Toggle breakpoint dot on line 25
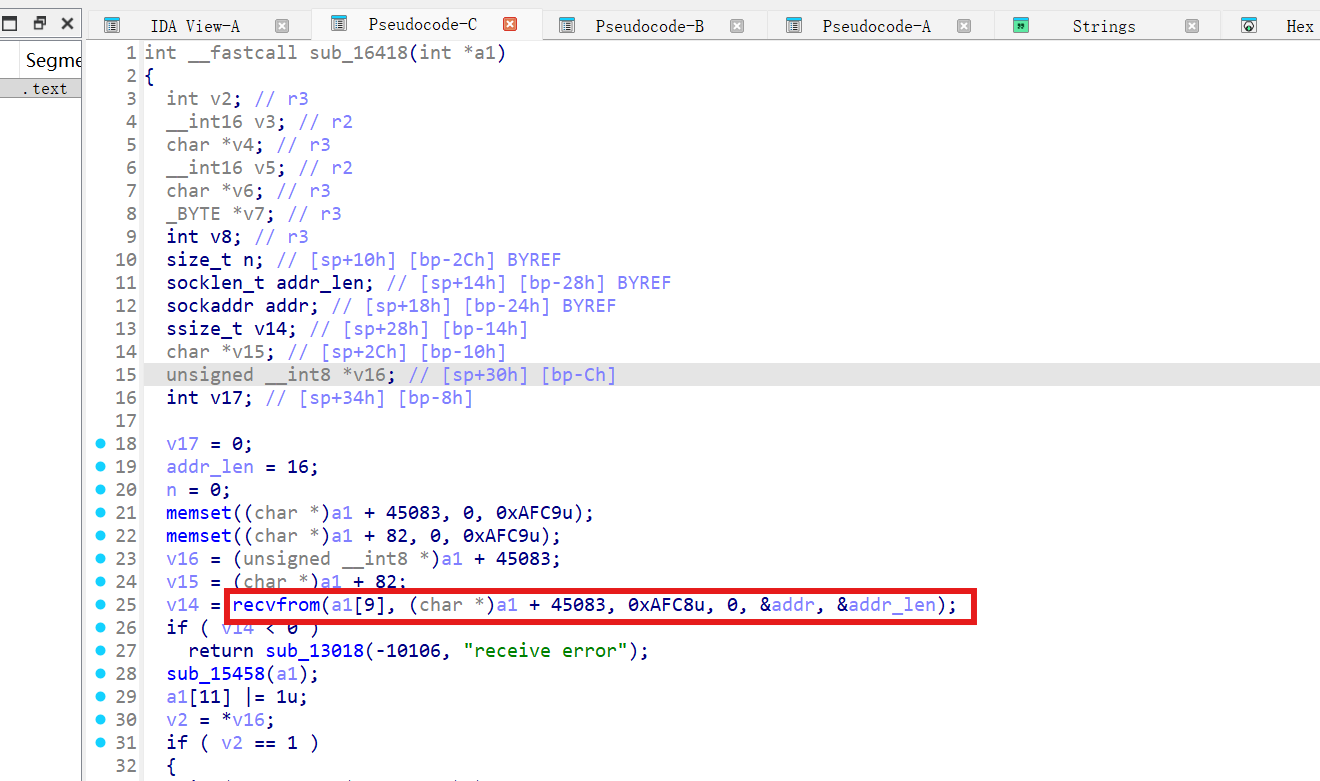 click(x=100, y=604)
